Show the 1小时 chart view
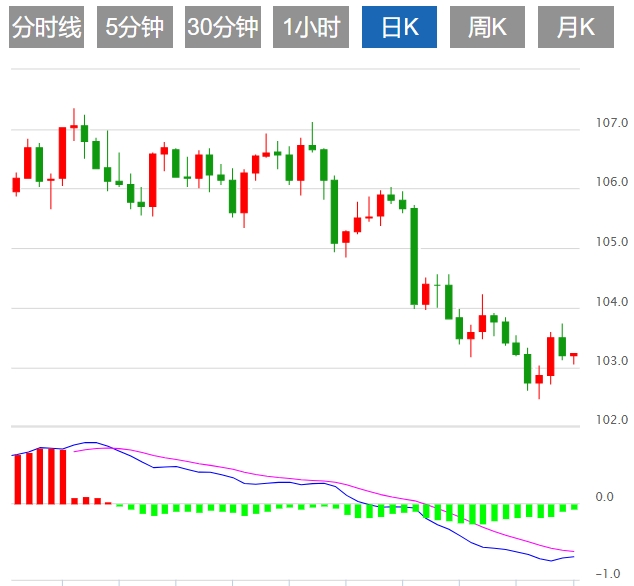This screenshot has width=634, height=586. pos(310,28)
